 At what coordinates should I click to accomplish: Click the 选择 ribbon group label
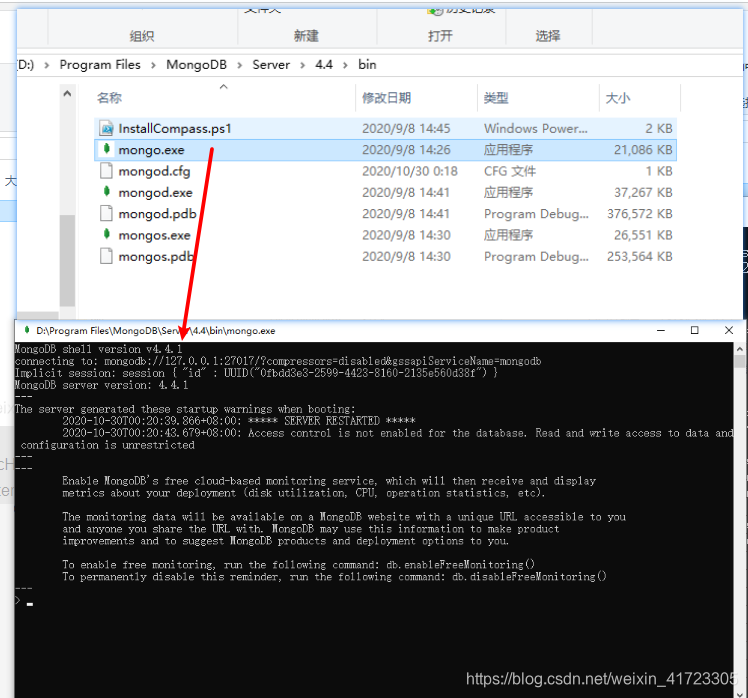548,36
